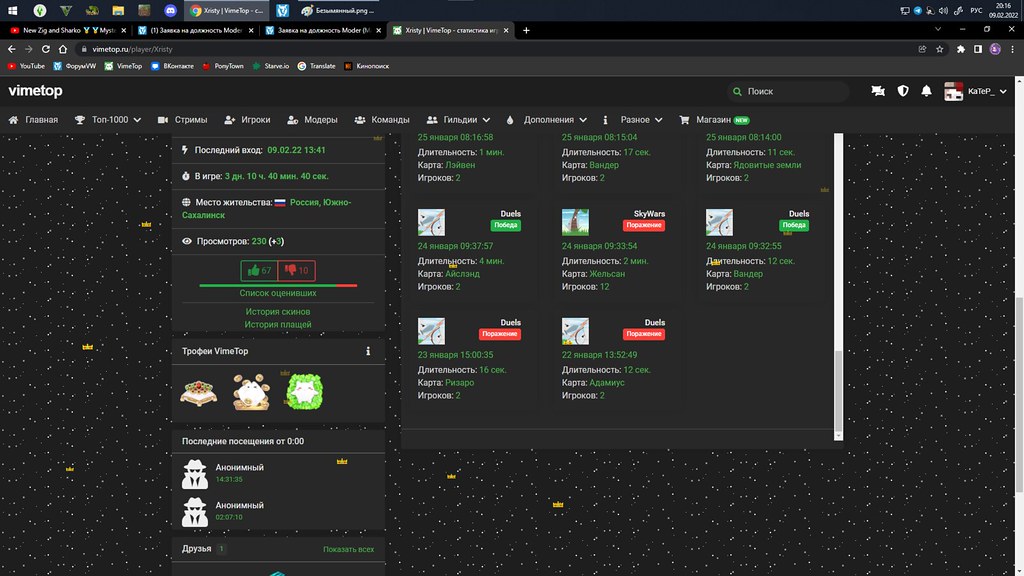Click the first Анонимный visitor avatar
This screenshot has height=576, width=1024.
(195, 473)
